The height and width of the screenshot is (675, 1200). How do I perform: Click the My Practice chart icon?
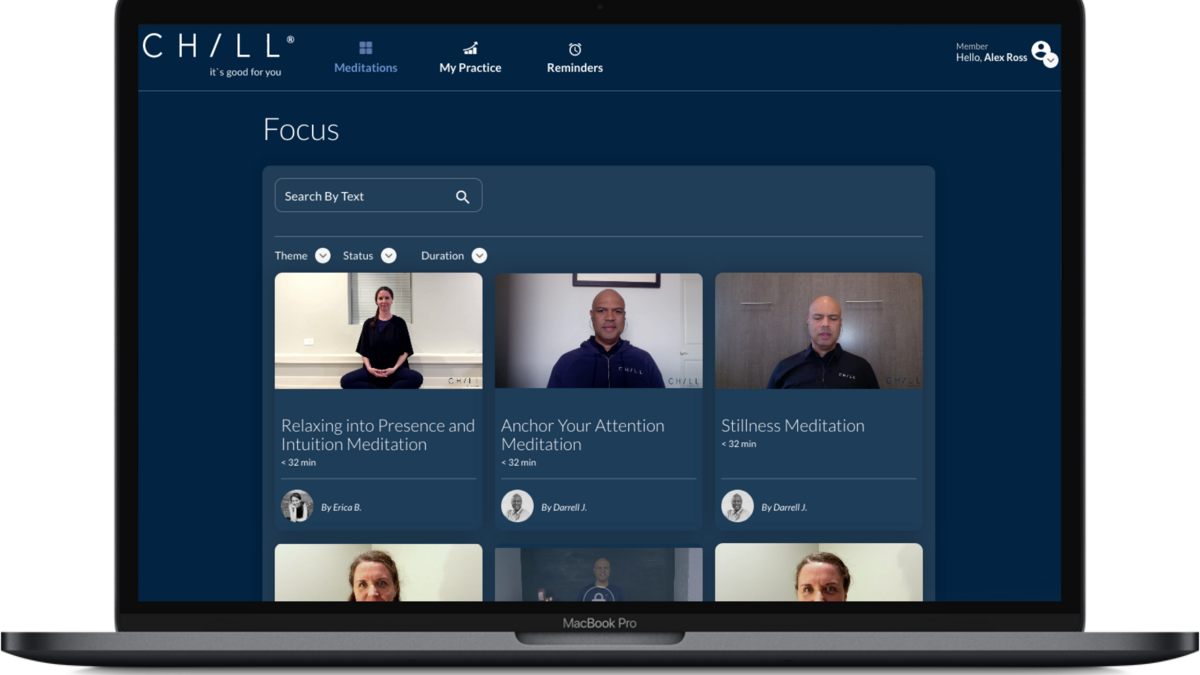(469, 46)
